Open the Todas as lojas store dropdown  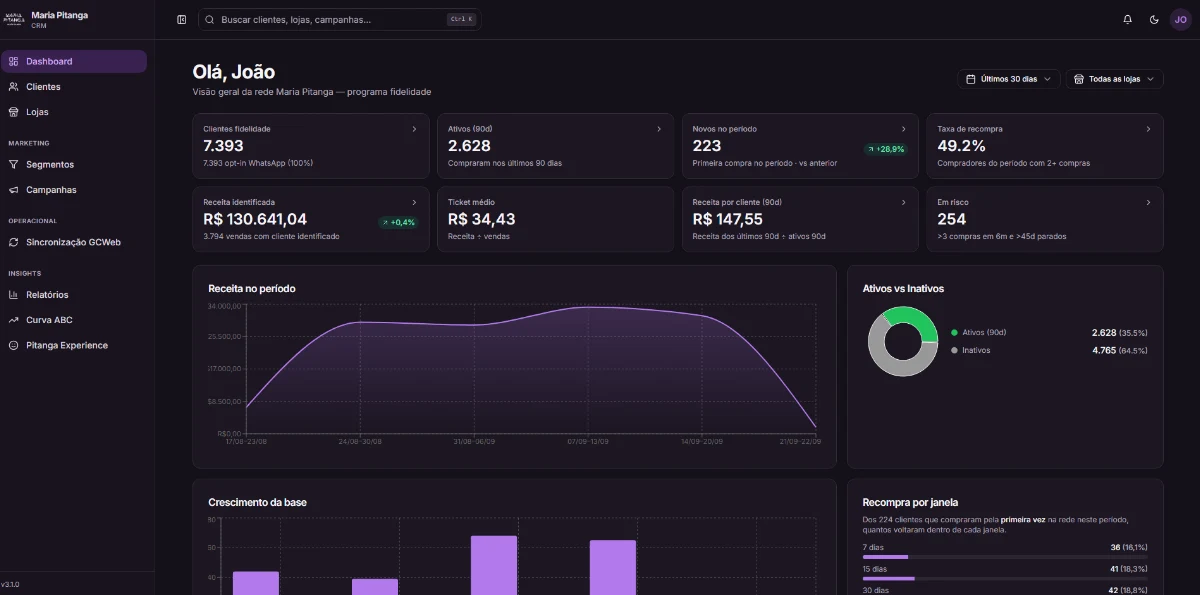1114,79
